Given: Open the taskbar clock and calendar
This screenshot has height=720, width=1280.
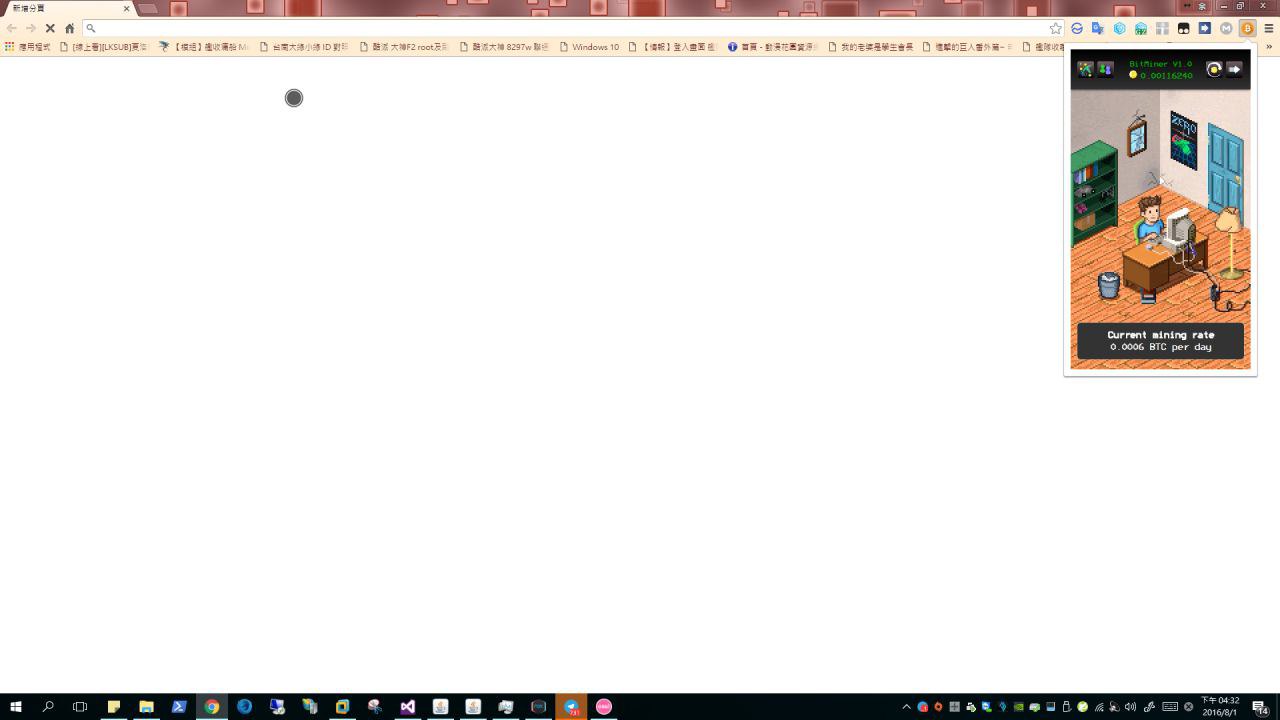Looking at the screenshot, I should point(1220,707).
